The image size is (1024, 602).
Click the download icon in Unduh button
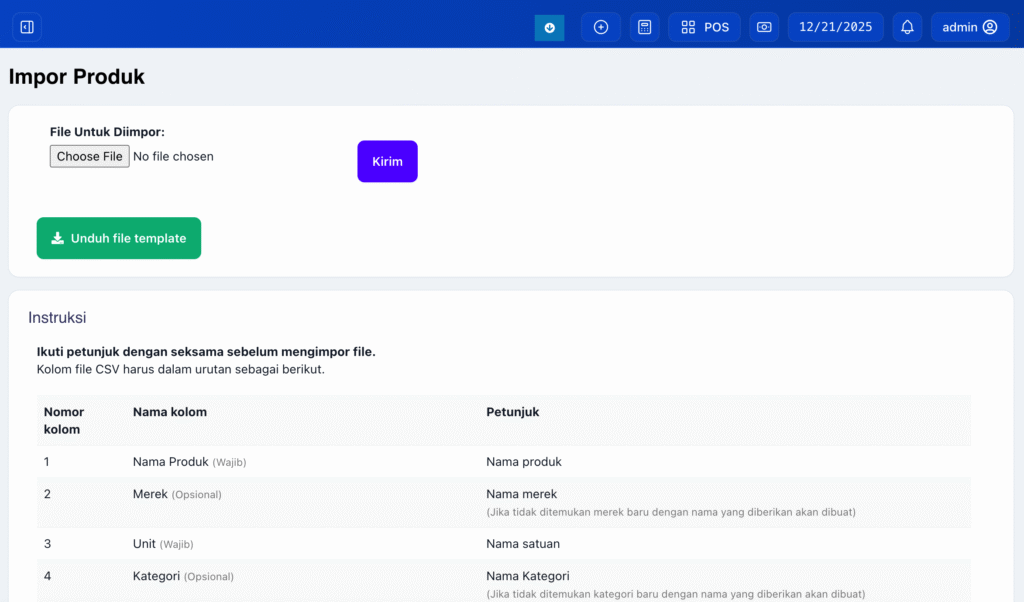(x=58, y=238)
